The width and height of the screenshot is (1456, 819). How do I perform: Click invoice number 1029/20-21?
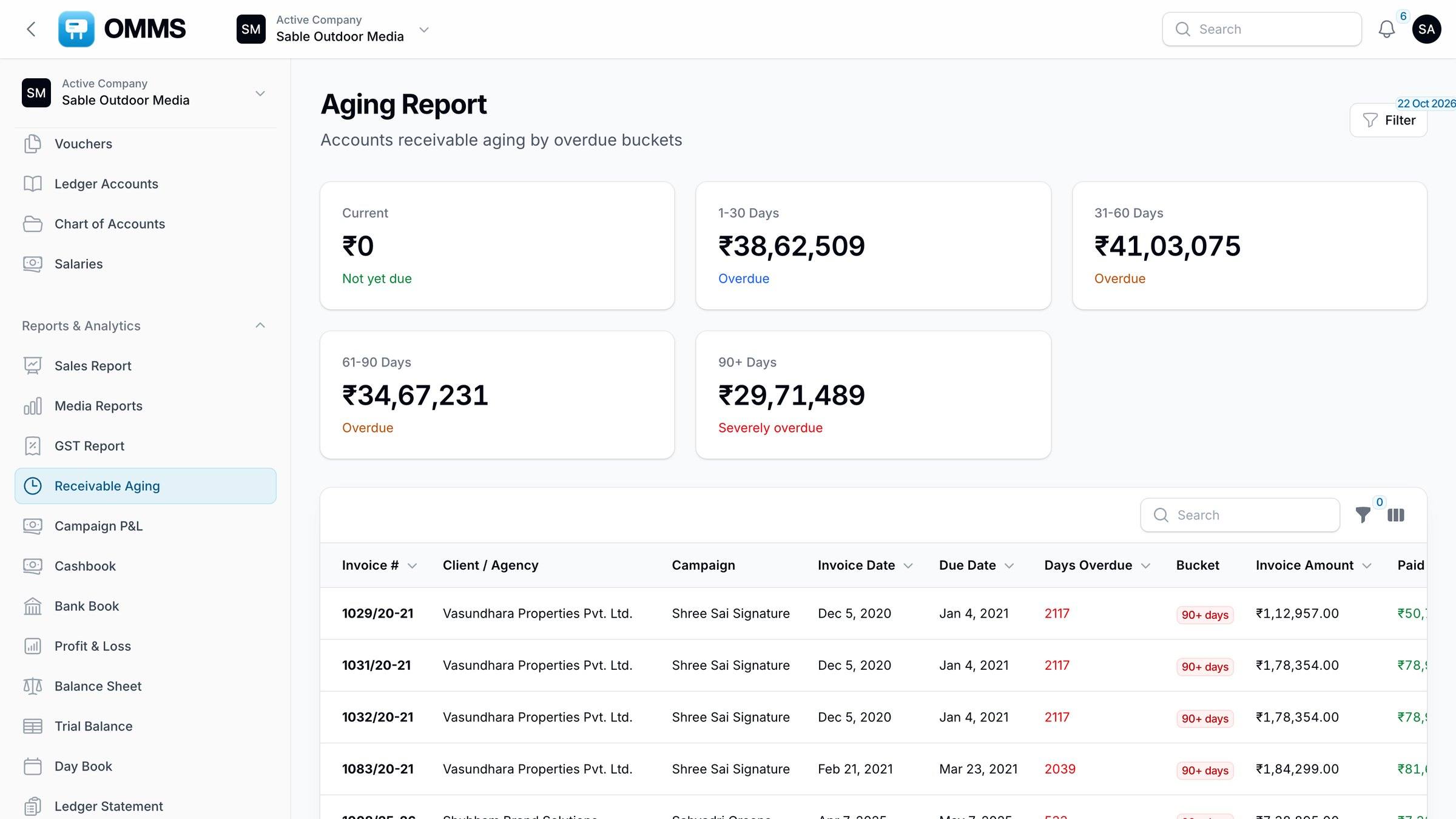pyautogui.click(x=377, y=613)
